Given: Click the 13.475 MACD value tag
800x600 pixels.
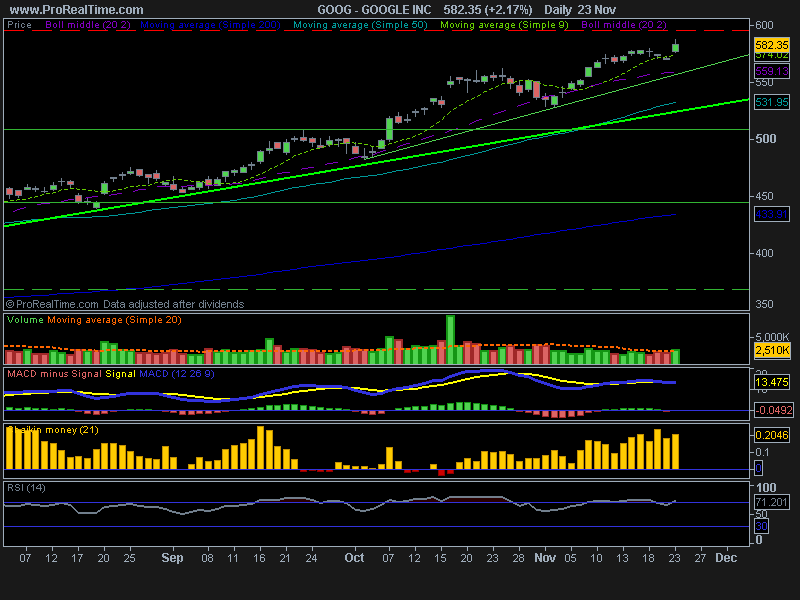Looking at the screenshot, I should coord(771,382).
